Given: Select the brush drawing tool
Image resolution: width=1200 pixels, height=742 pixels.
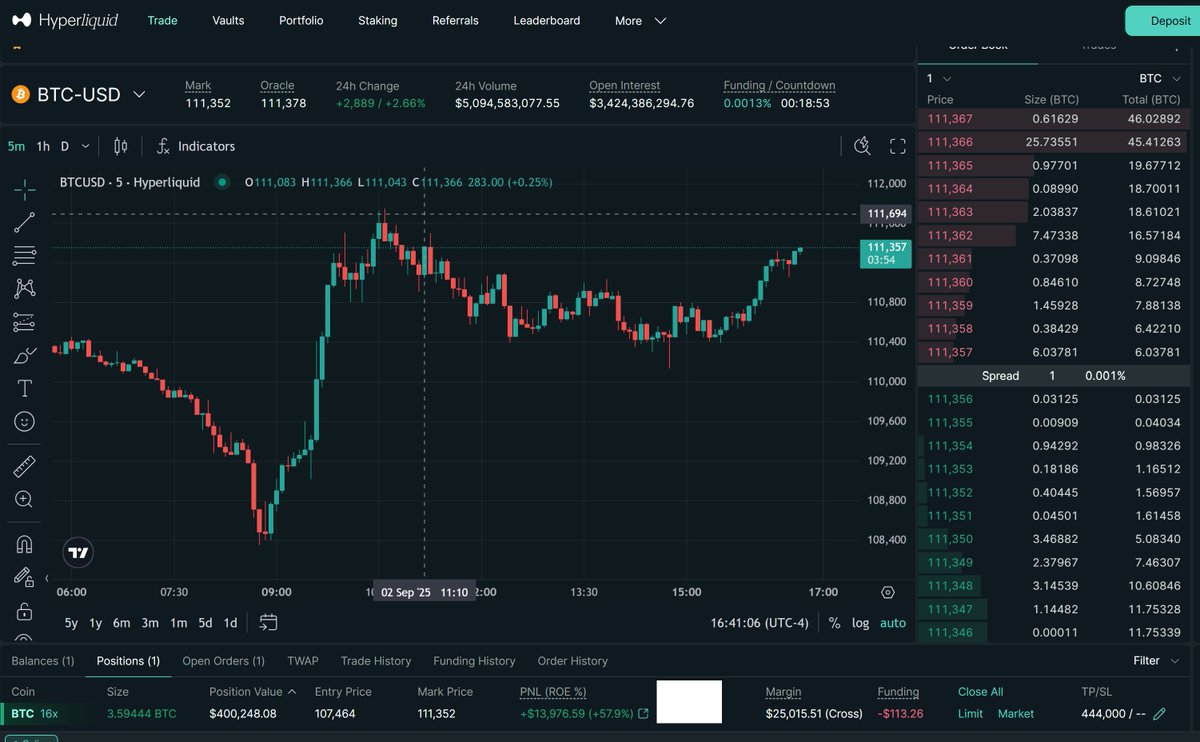Looking at the screenshot, I should click(x=25, y=355).
